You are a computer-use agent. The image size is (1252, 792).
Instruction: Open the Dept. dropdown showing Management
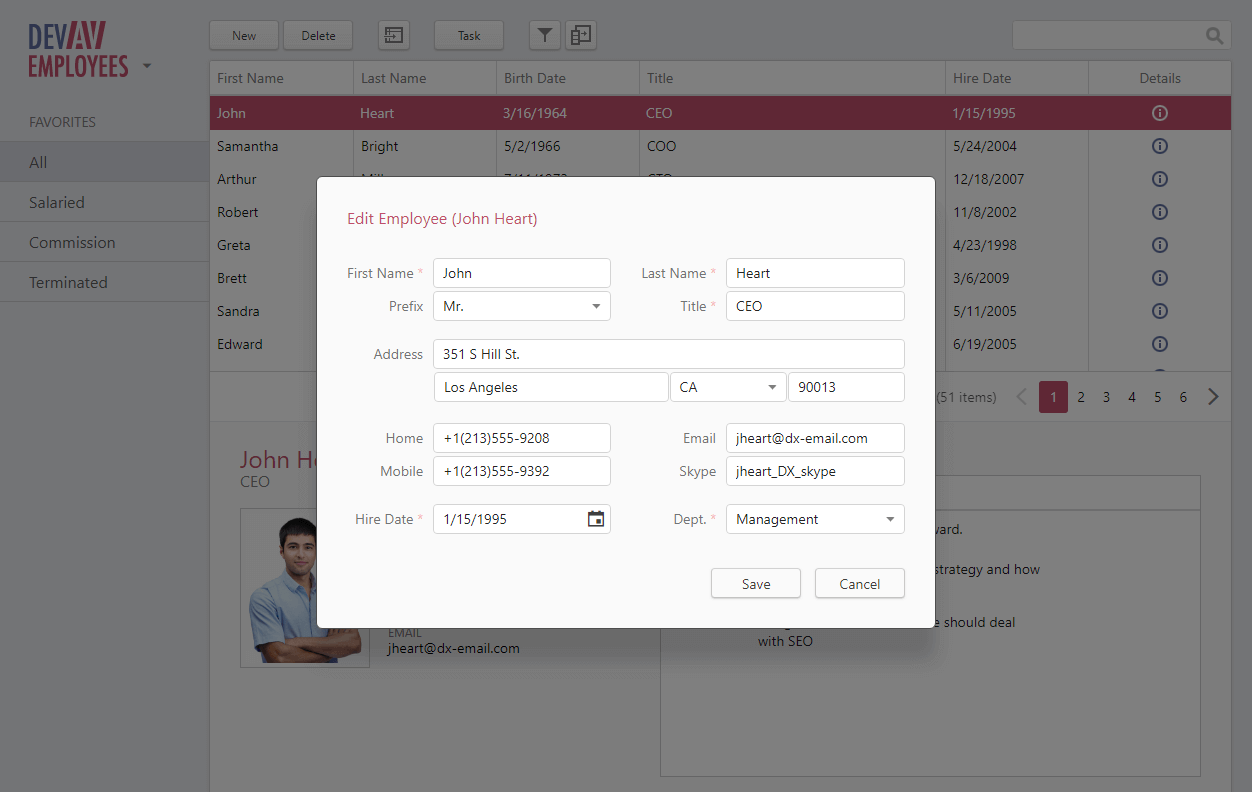(890, 519)
